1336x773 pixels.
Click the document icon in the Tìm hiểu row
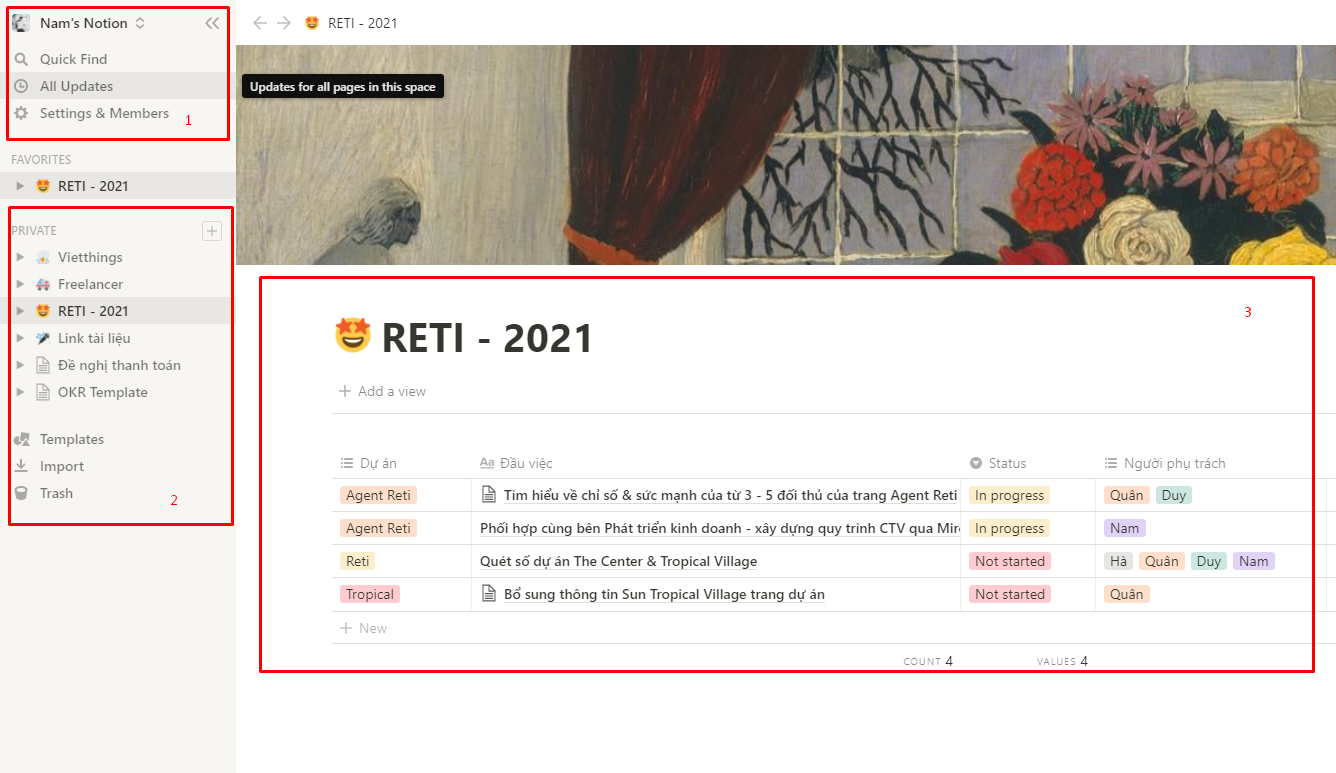489,494
